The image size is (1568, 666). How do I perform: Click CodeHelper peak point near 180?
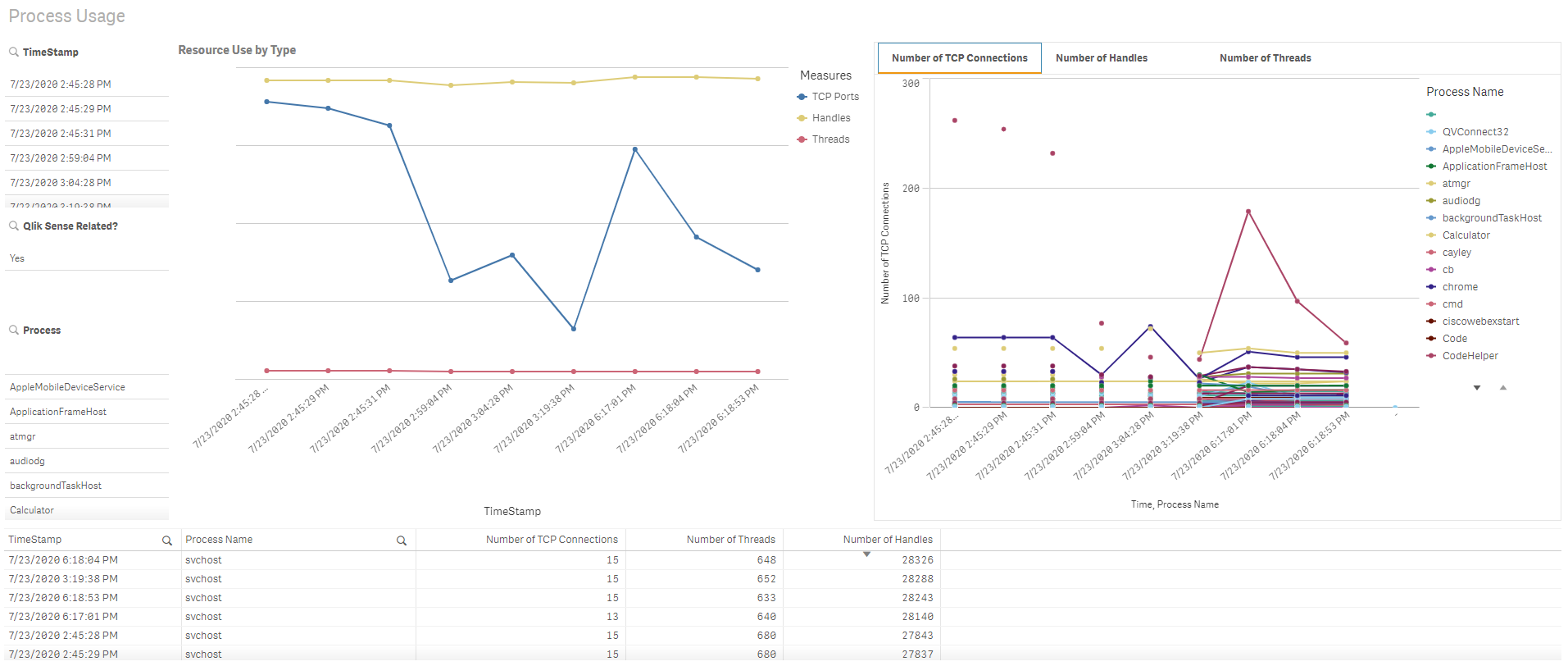click(1248, 212)
